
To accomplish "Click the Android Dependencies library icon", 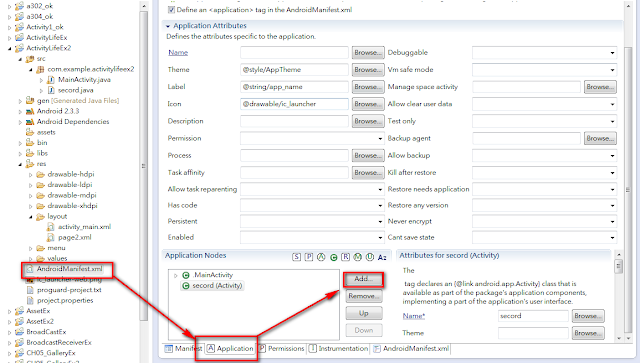I will (30, 122).
